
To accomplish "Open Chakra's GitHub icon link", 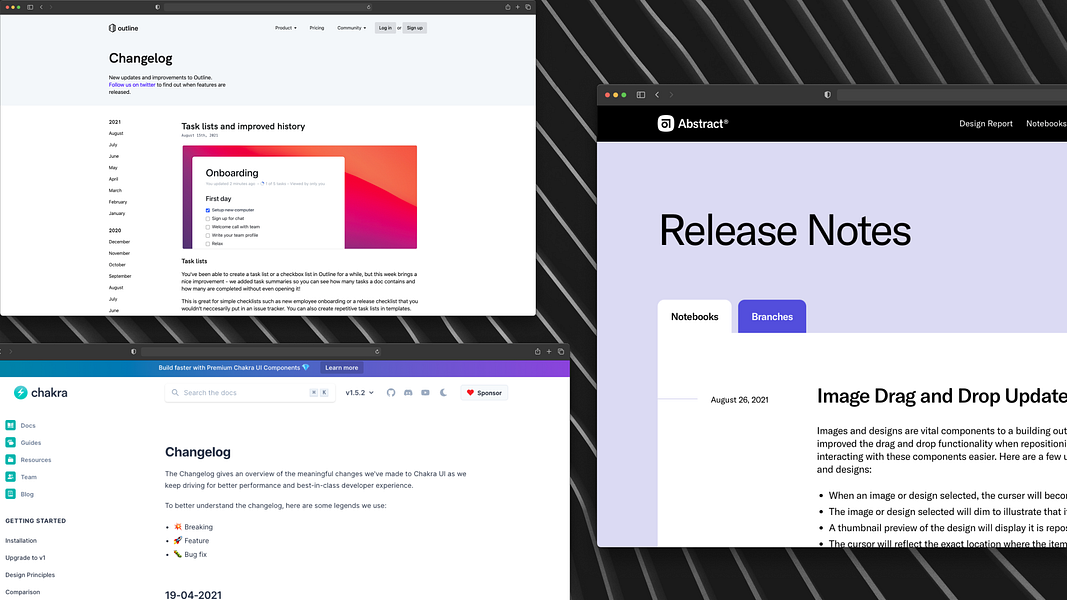I will click(x=391, y=393).
